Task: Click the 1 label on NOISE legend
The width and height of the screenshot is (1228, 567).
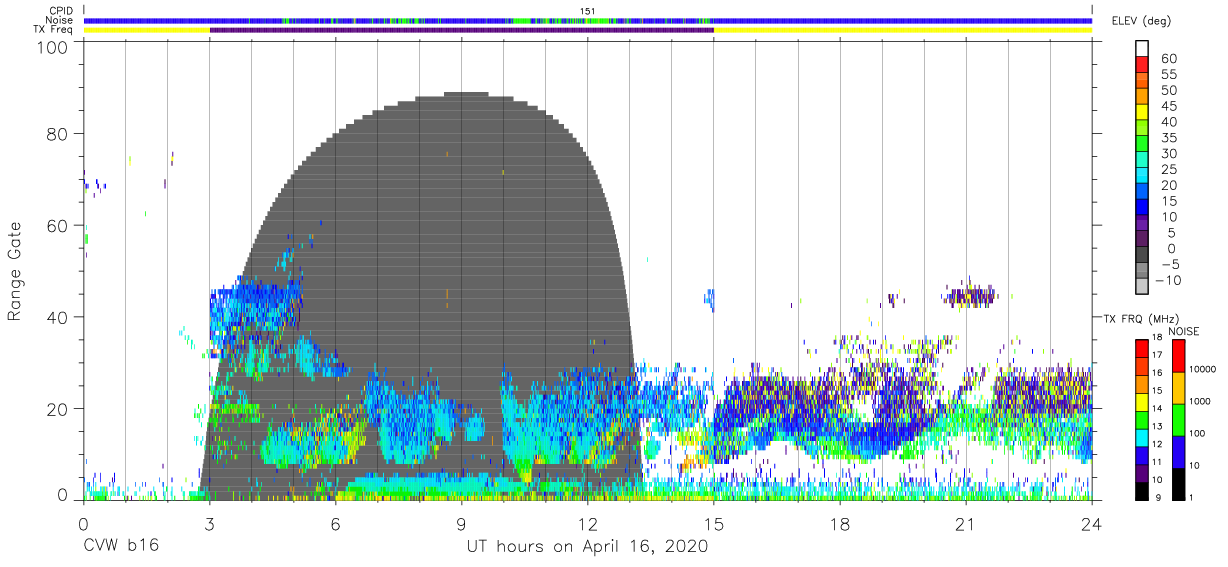Action: pos(1190,497)
